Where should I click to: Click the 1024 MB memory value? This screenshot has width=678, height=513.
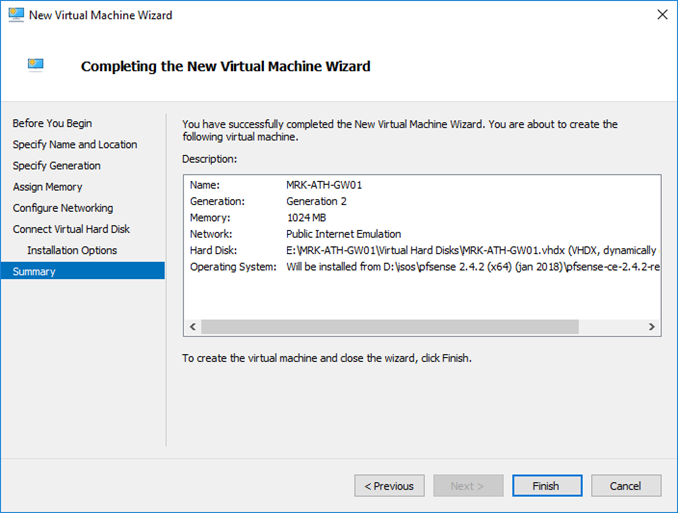pyautogui.click(x=306, y=218)
